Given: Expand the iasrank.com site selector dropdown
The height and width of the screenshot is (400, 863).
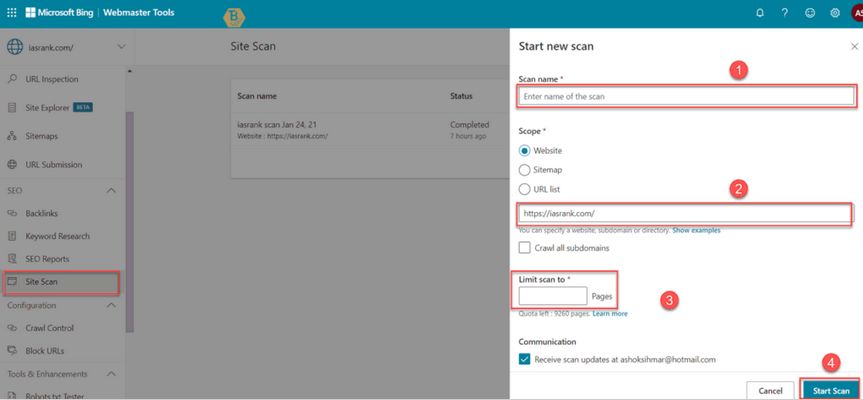Looking at the screenshot, I should pos(122,47).
